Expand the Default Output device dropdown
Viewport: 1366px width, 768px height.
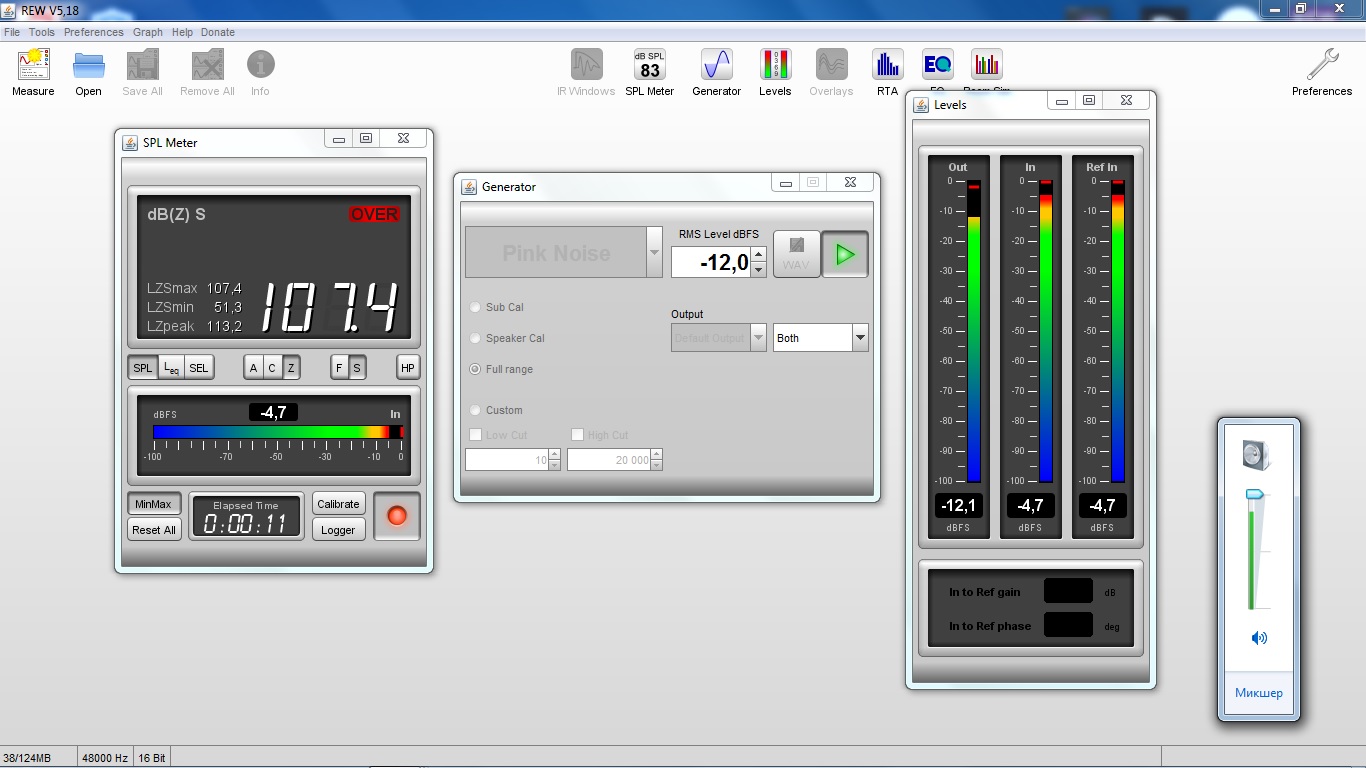[757, 338]
